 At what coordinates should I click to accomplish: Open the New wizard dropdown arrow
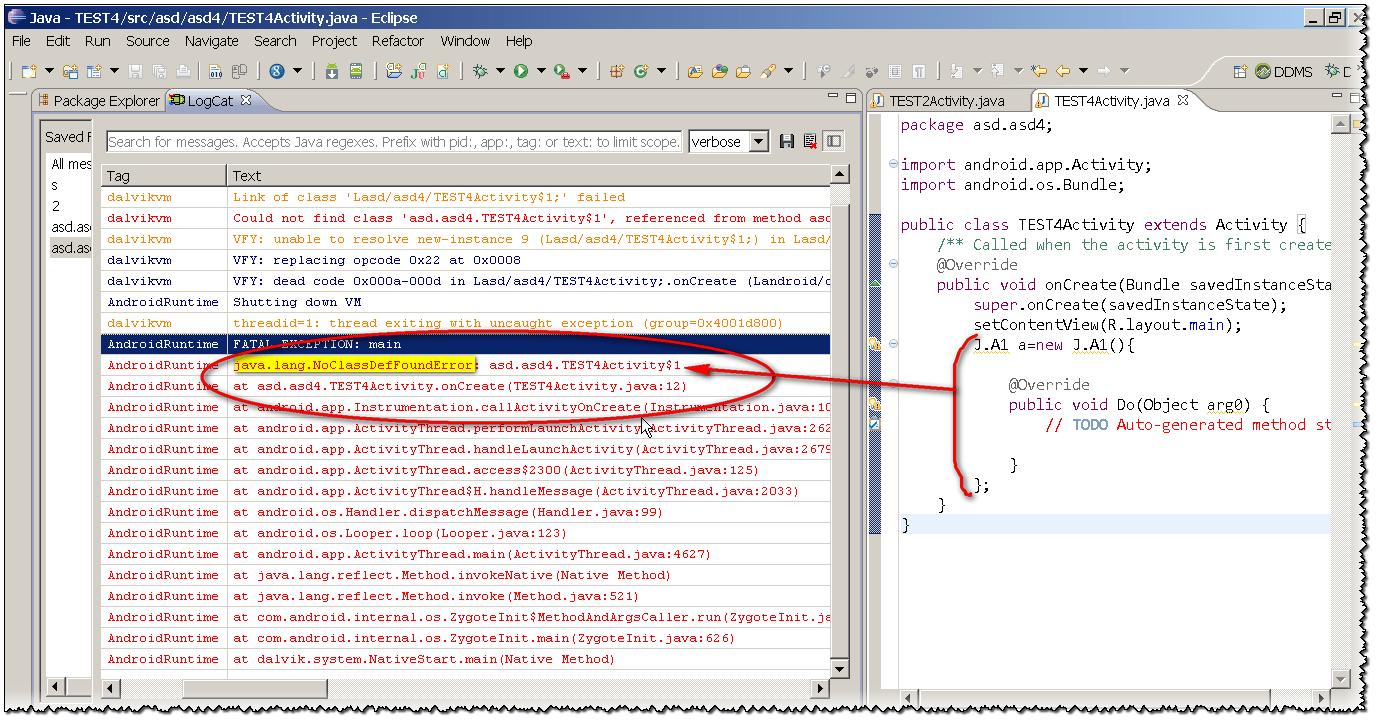(49, 71)
